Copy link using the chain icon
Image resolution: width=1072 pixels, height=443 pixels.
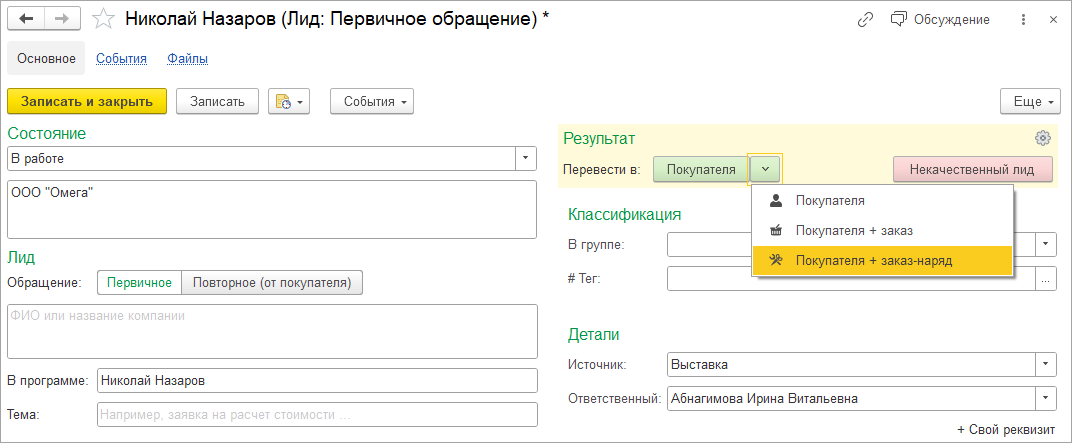click(x=865, y=19)
